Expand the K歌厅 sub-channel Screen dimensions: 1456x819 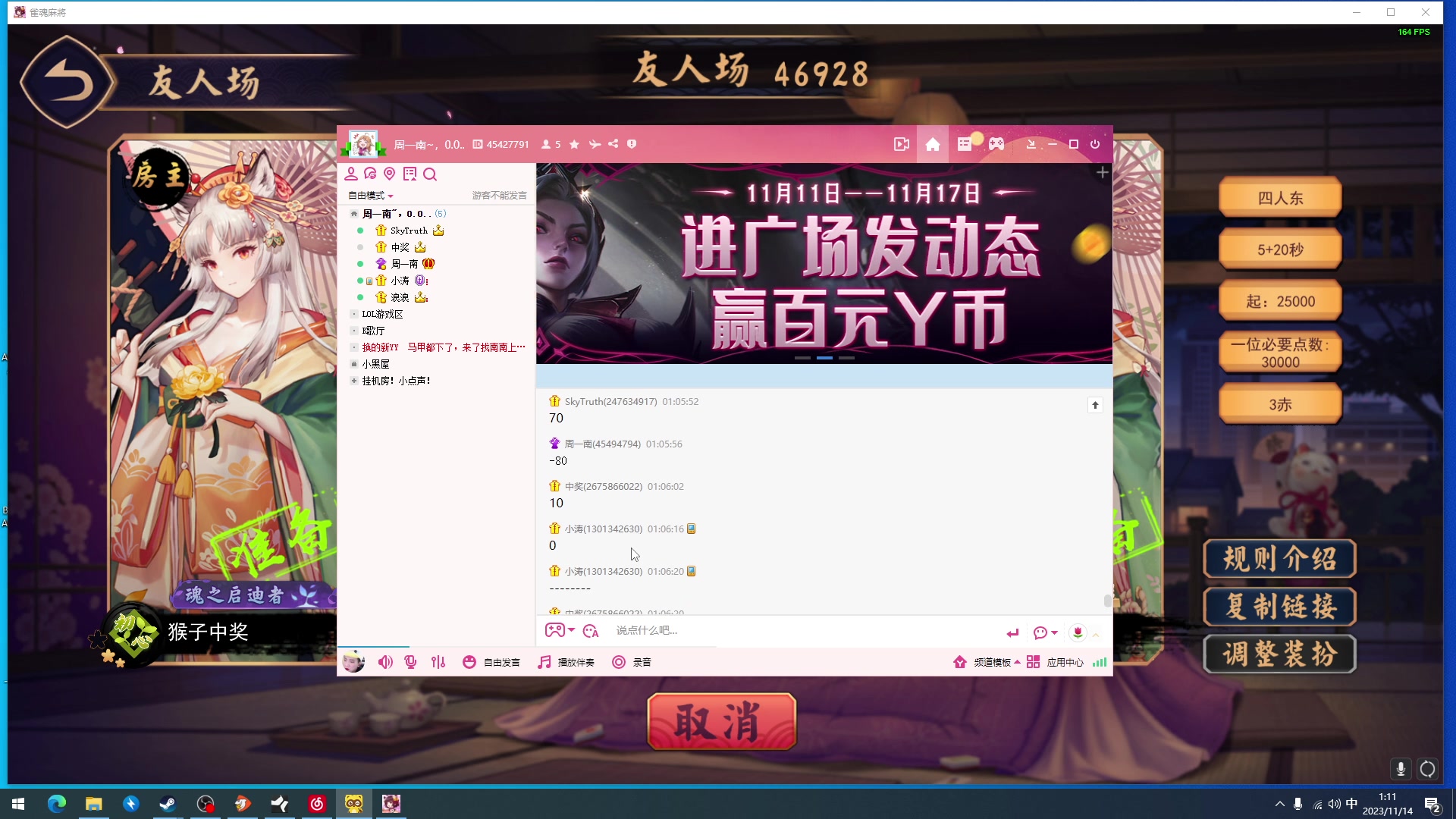353,331
